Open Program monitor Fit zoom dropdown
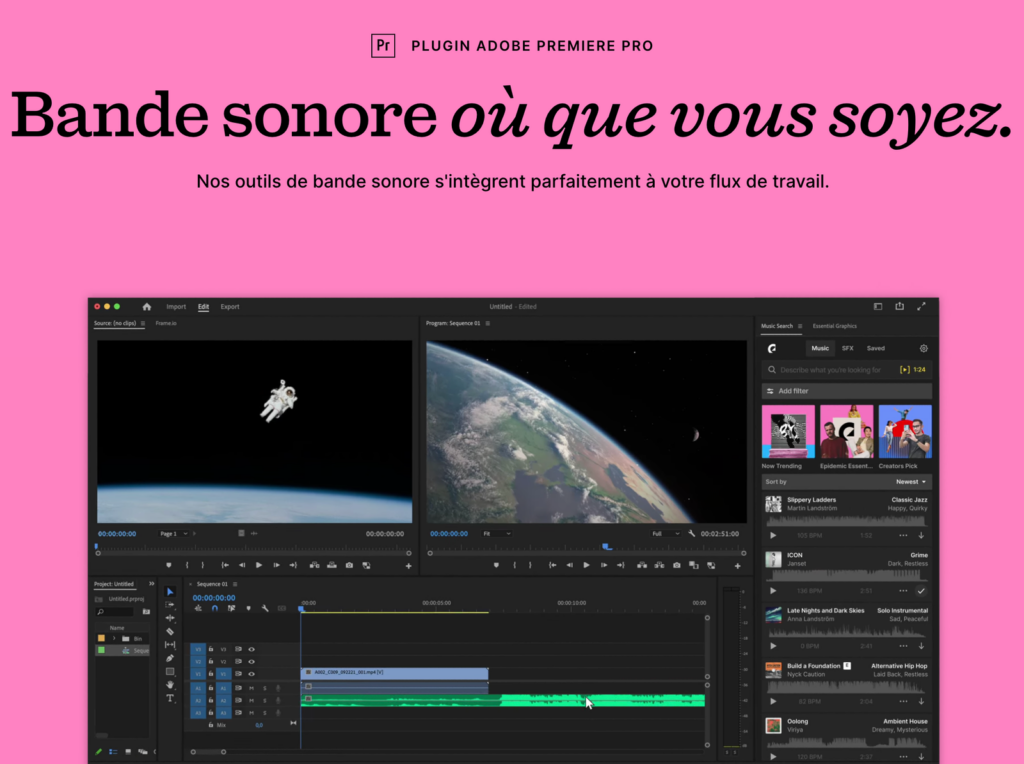 point(496,533)
